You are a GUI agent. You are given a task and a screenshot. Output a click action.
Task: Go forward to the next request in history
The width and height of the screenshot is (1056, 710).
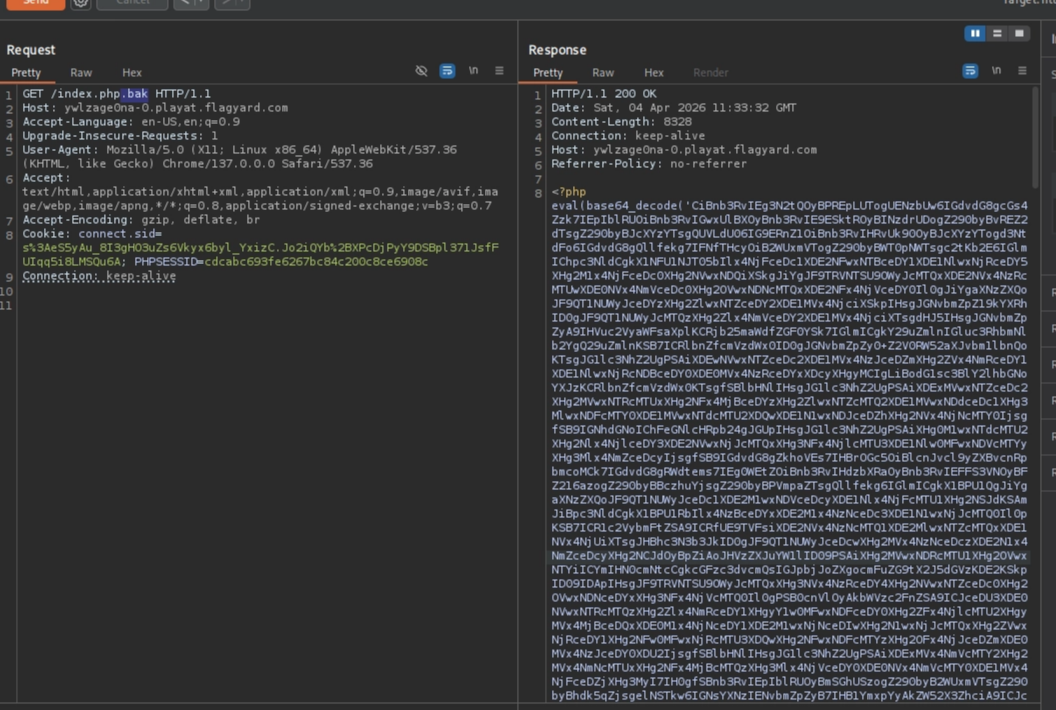224,3
